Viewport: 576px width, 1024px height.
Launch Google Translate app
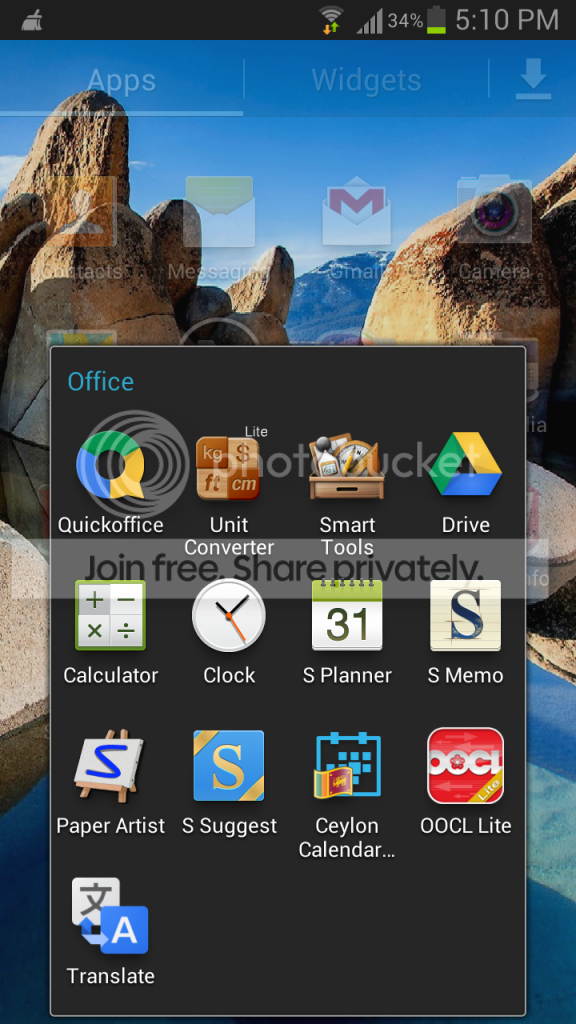pyautogui.click(x=110, y=916)
